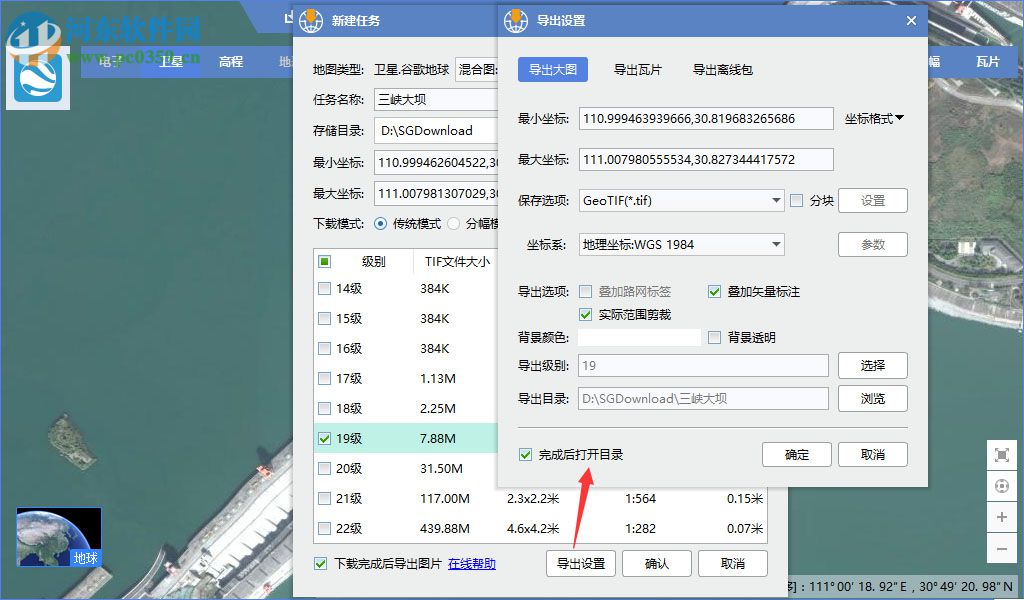Viewport: 1024px width, 600px height.
Task: Click the zoom out (−) map icon
Action: (1002, 548)
